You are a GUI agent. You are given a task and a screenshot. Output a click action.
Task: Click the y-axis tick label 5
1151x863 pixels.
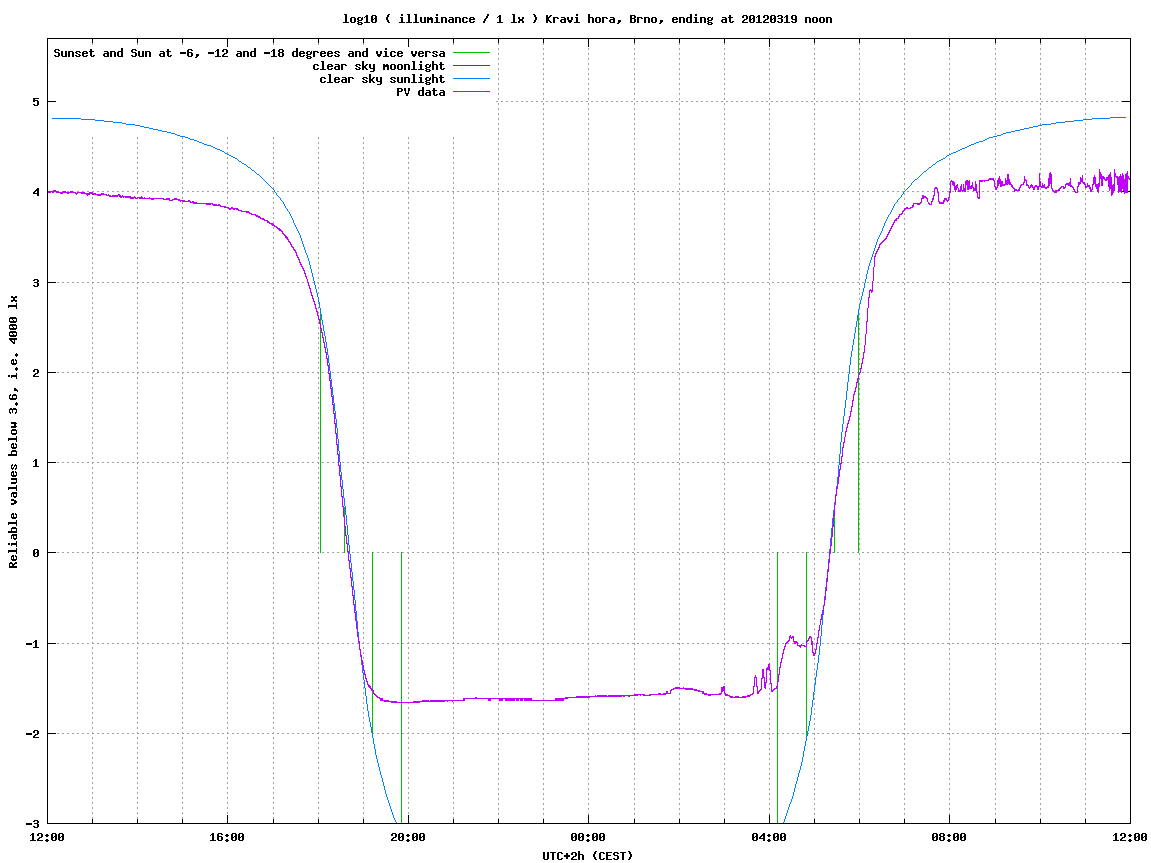tap(36, 102)
